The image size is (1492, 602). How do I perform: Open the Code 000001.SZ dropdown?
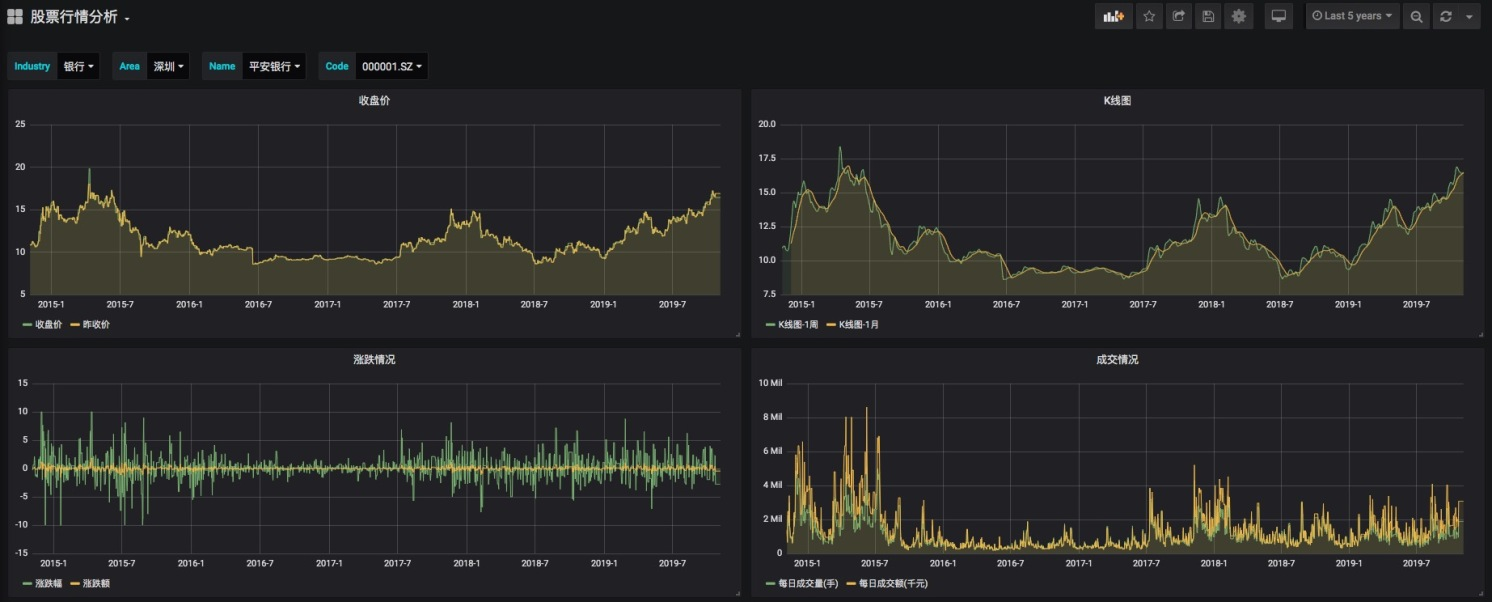tap(392, 67)
